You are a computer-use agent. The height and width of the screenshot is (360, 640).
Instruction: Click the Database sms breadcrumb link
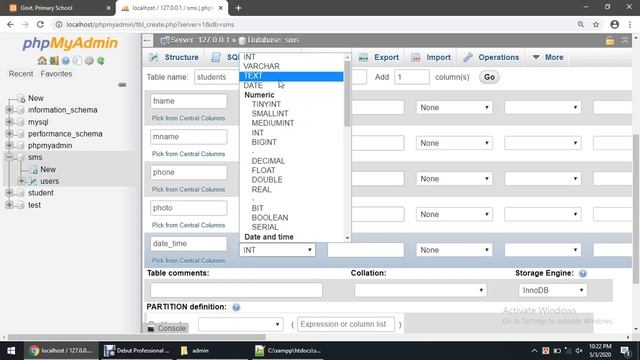tap(273, 40)
